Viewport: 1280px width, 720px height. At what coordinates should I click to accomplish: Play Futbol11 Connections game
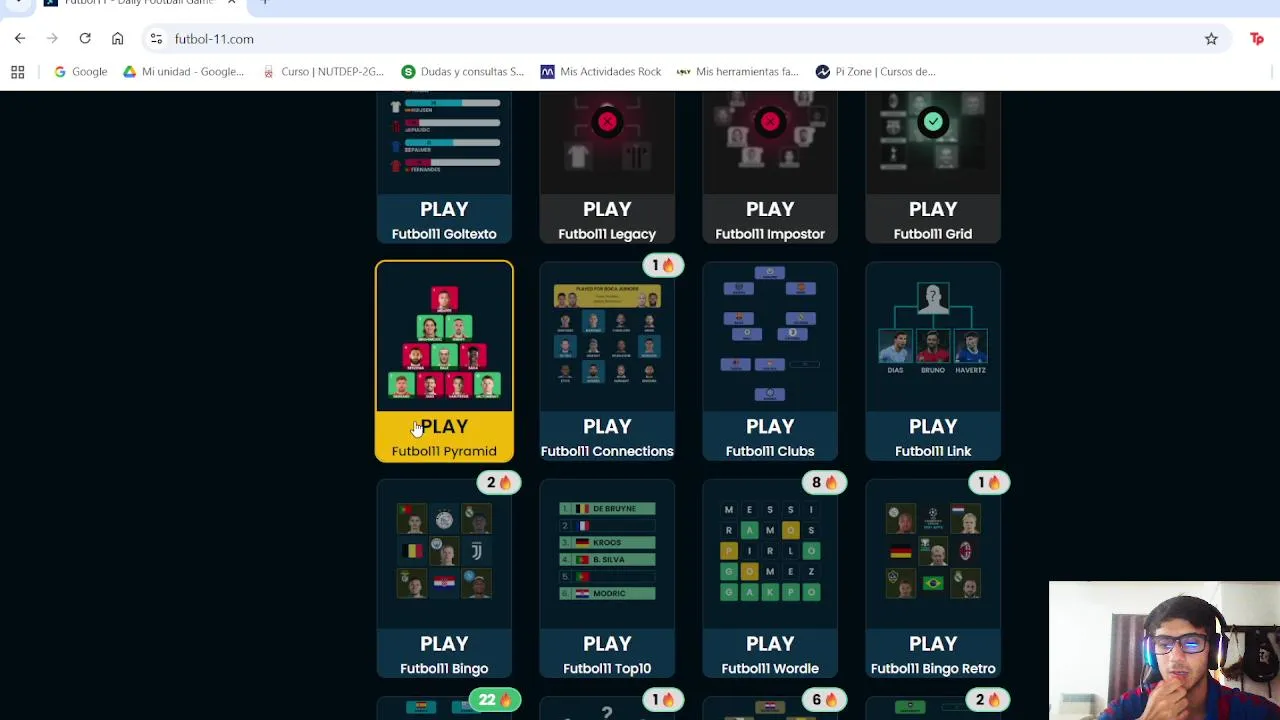(607, 437)
